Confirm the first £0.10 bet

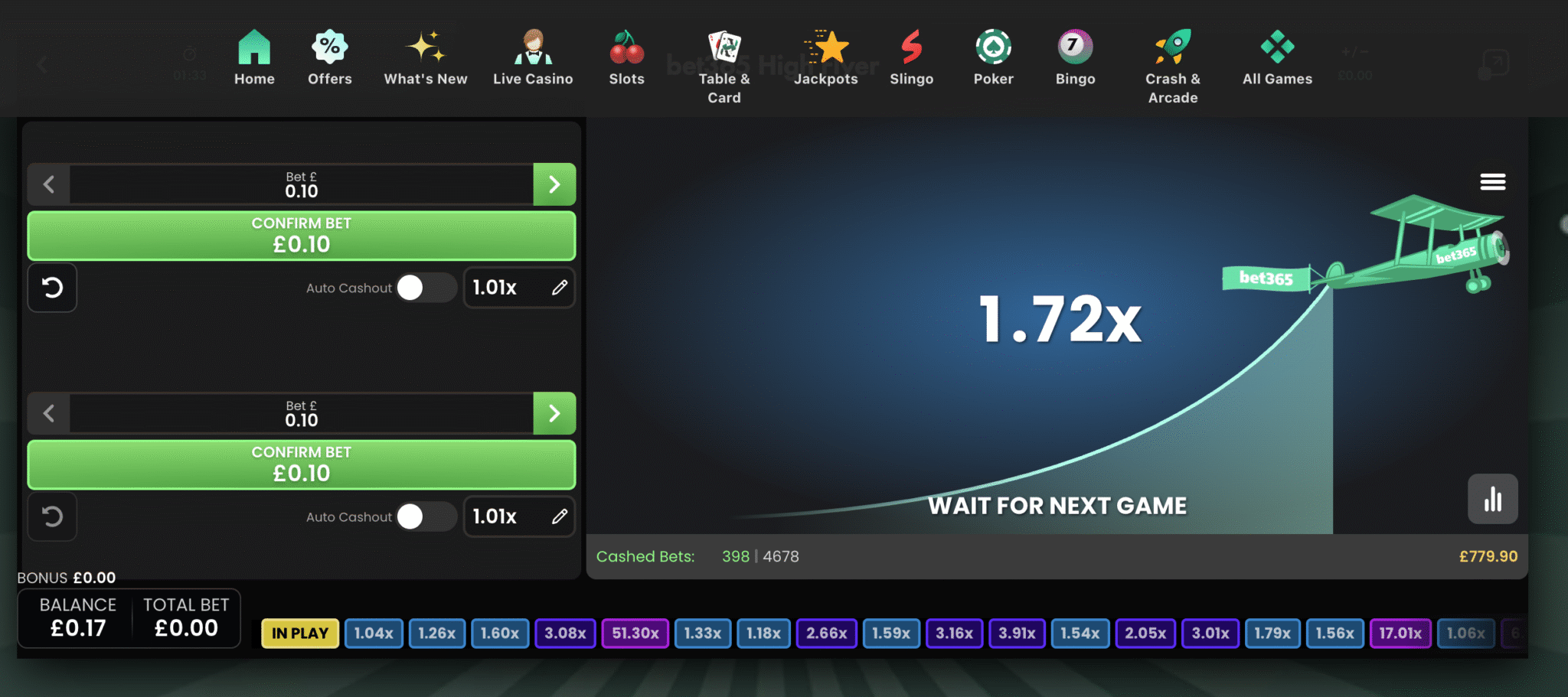[302, 236]
